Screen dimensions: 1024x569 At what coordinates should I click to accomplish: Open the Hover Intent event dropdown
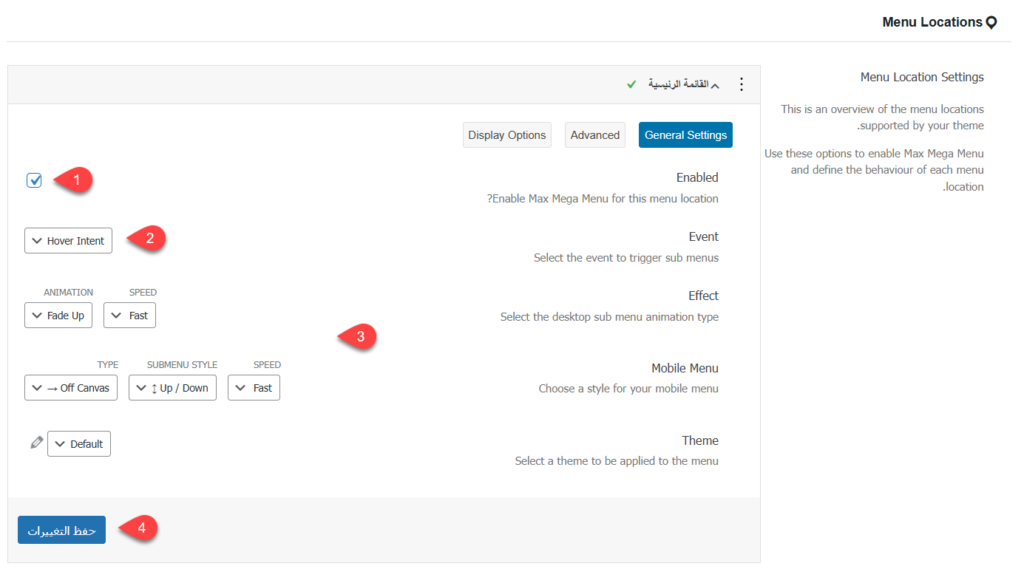pyautogui.click(x=68, y=241)
